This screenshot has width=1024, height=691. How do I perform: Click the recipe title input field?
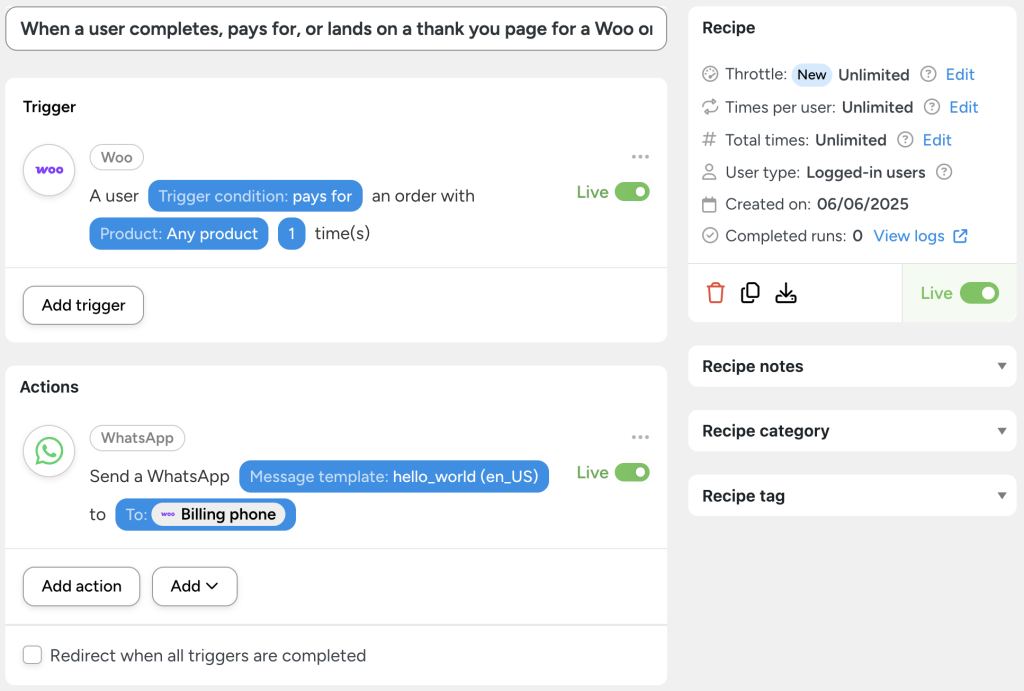pos(336,29)
